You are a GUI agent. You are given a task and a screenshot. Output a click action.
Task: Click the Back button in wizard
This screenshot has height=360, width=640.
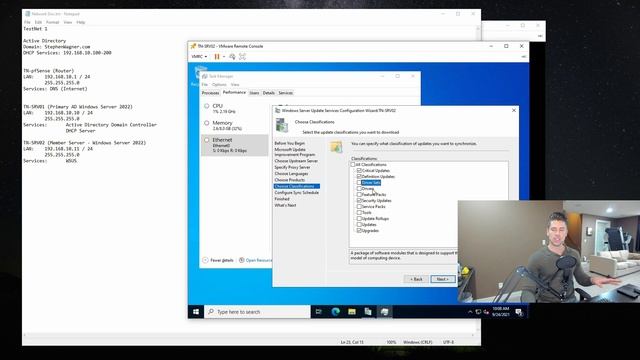tap(416, 279)
